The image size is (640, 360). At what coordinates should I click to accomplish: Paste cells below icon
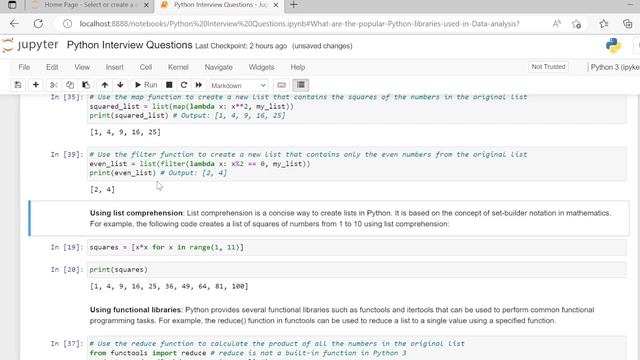86,85
